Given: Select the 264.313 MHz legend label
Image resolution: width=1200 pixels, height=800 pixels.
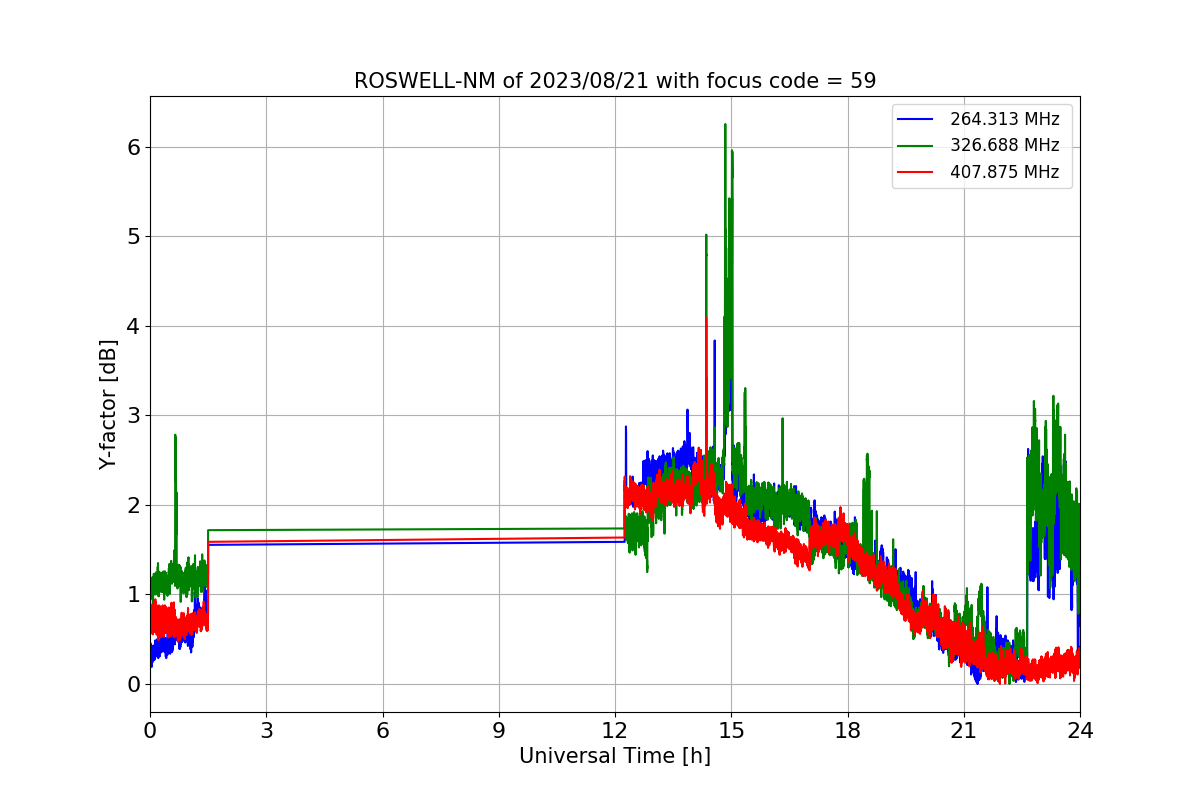Looking at the screenshot, I should point(1004,119).
